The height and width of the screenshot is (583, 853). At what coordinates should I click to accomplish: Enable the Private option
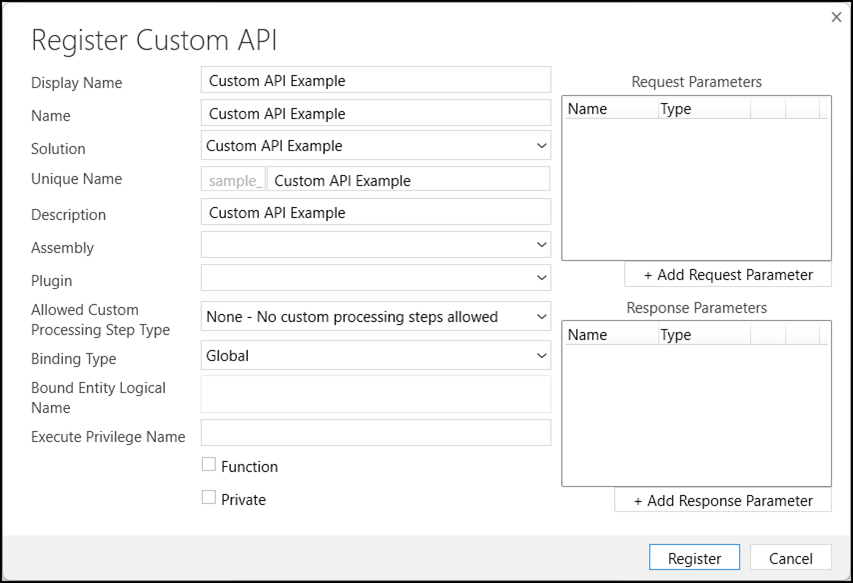pyautogui.click(x=208, y=497)
